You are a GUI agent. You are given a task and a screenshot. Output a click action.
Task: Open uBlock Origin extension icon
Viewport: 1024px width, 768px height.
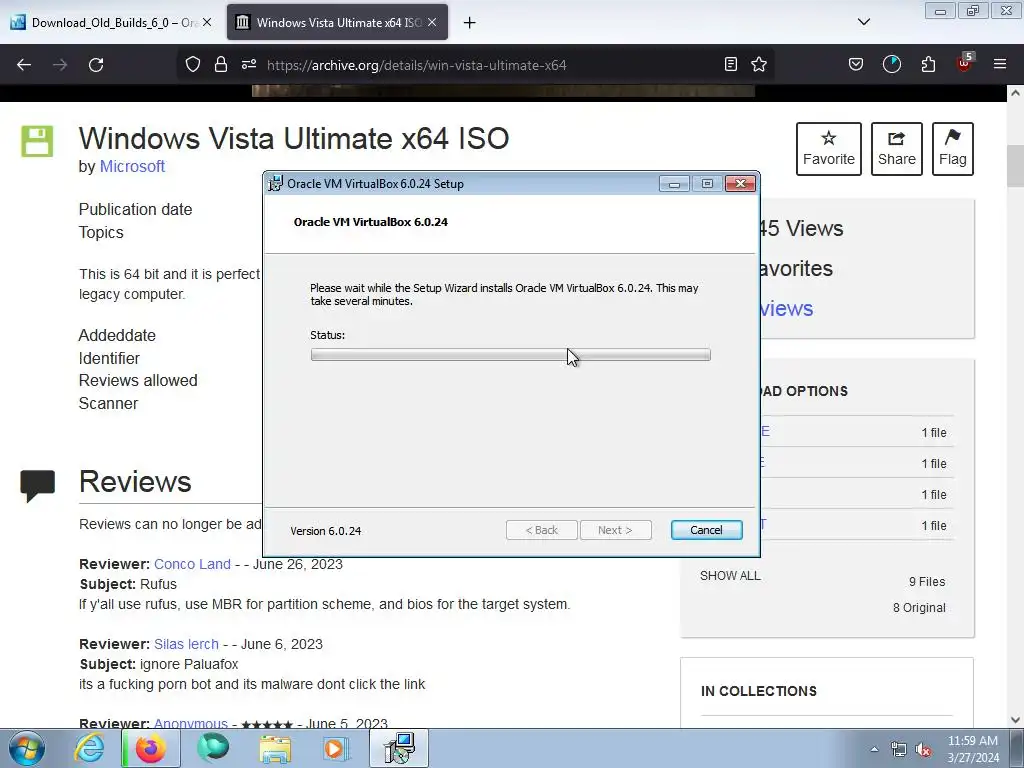click(x=965, y=63)
